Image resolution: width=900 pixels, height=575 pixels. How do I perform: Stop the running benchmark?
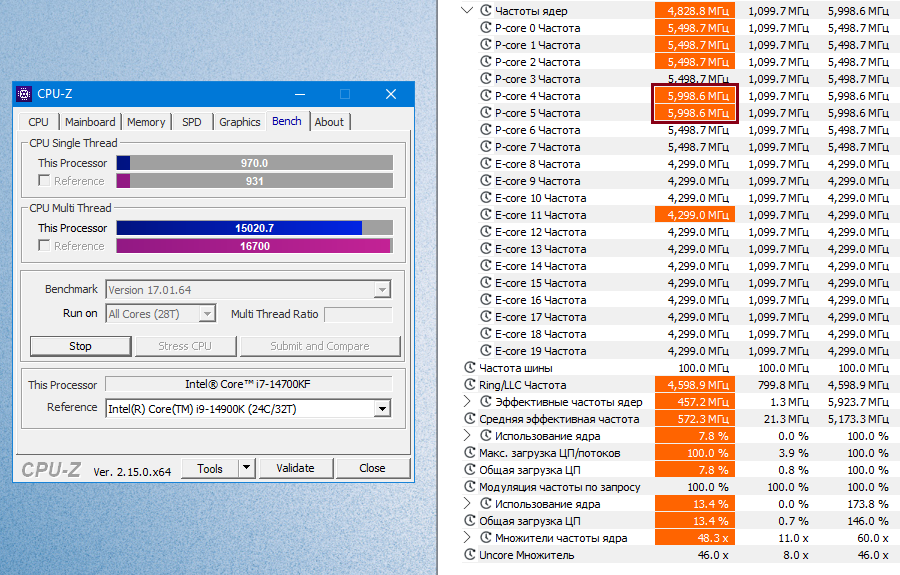(80, 346)
